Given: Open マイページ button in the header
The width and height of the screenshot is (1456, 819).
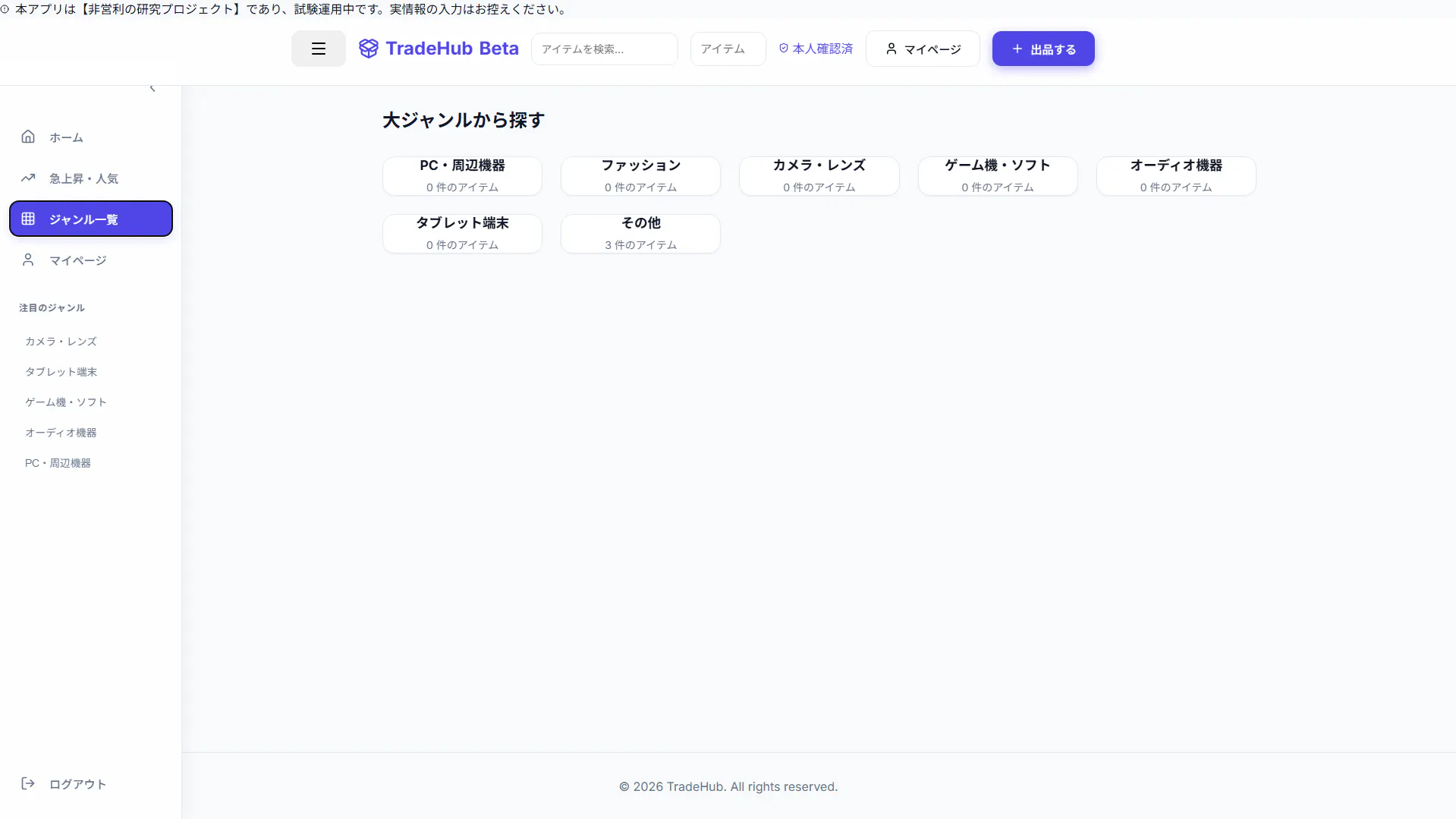Looking at the screenshot, I should 923,49.
